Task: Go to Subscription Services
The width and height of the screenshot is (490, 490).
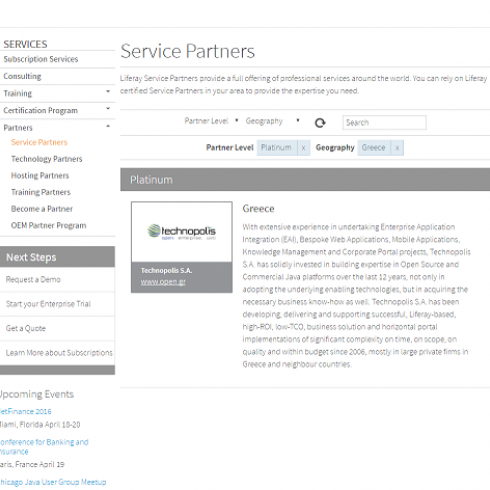Action: click(x=41, y=59)
